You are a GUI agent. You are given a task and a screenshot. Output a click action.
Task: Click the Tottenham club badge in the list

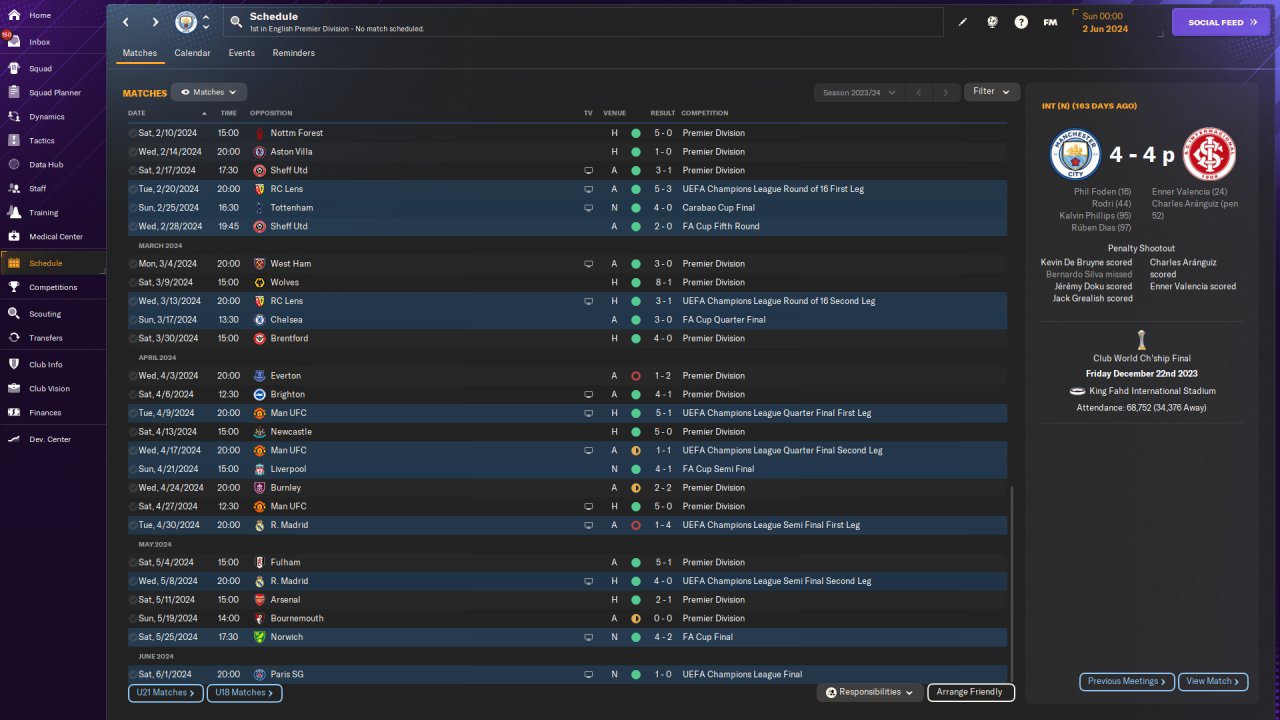pos(259,208)
